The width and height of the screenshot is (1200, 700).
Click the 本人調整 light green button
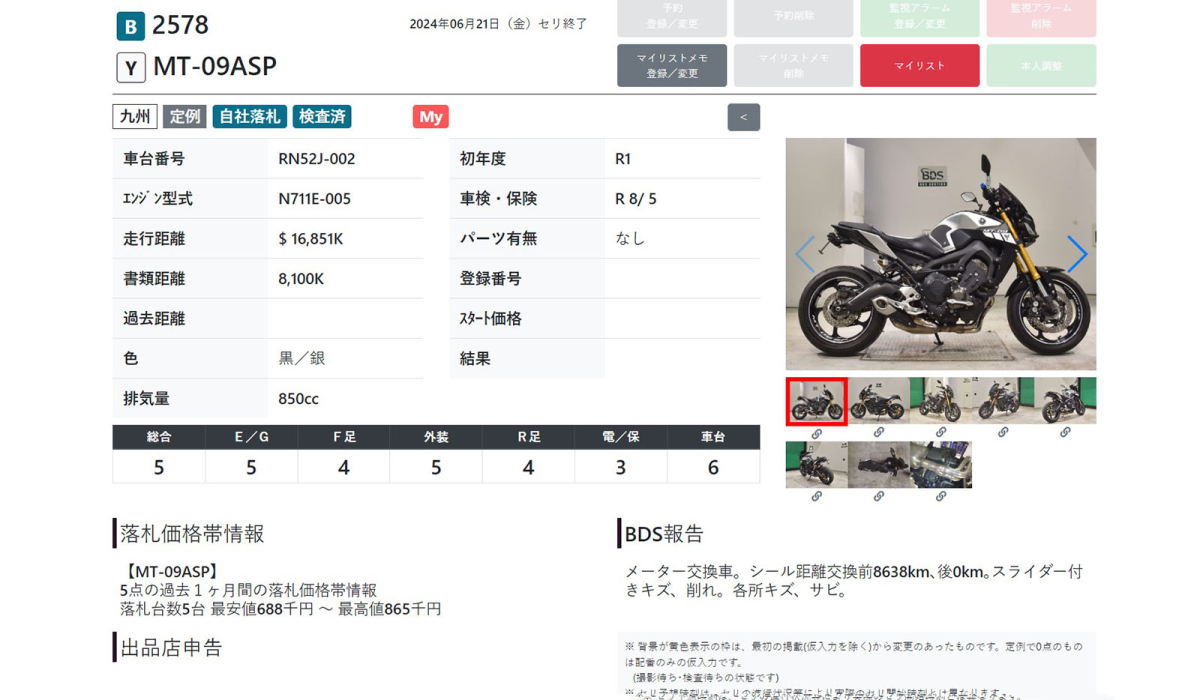point(1041,65)
